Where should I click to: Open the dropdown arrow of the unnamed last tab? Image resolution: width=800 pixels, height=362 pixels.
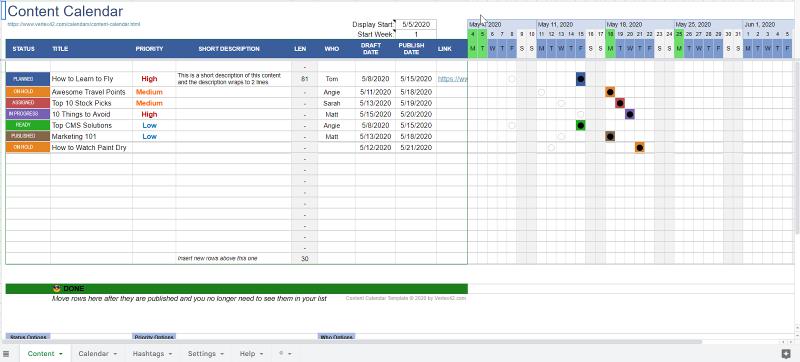pos(290,354)
